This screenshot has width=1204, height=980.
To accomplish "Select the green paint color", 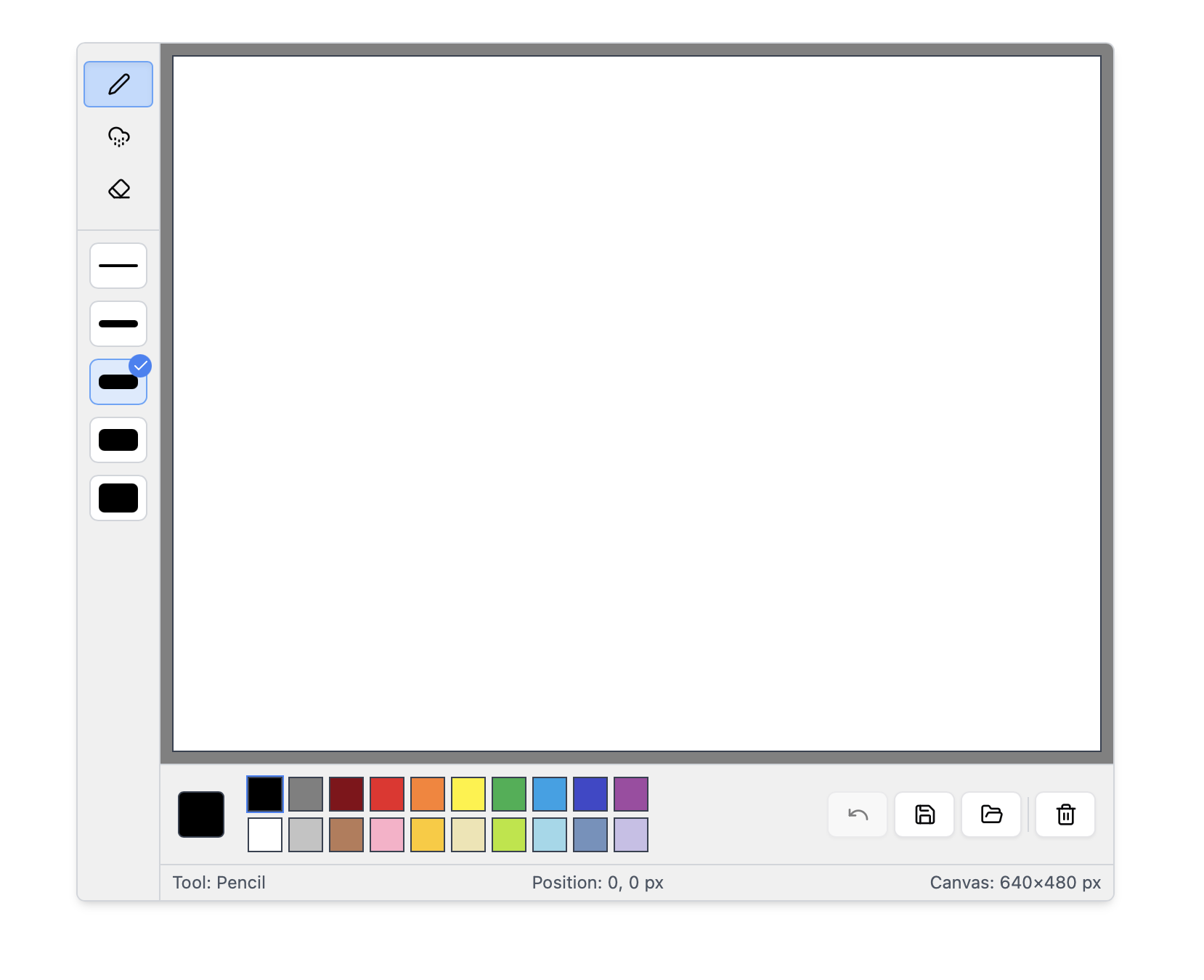I will coord(509,794).
